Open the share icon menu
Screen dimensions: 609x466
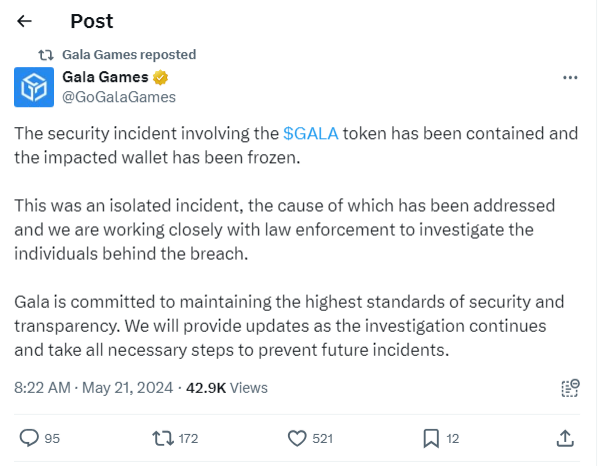(565, 437)
